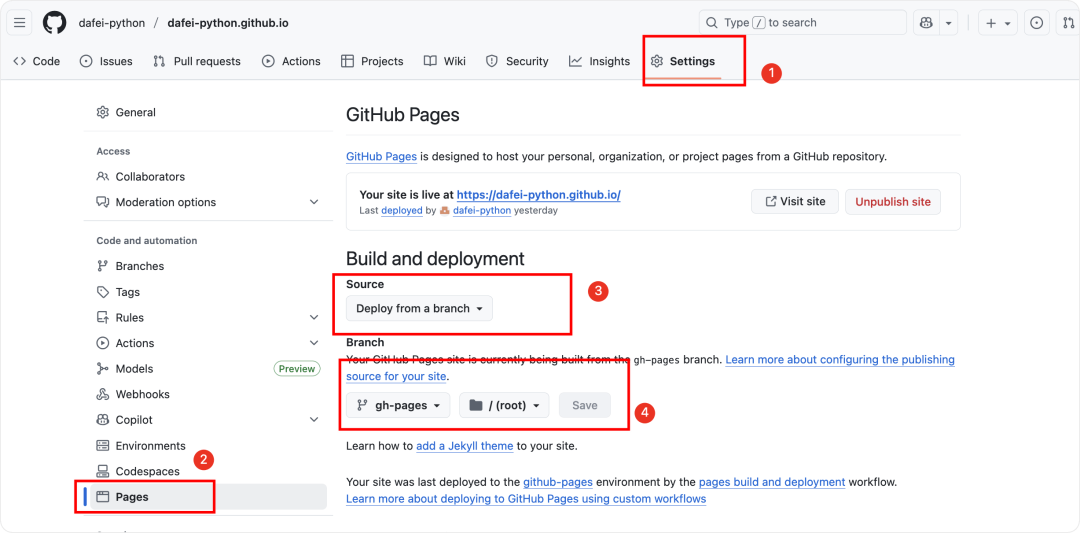Viewport: 1080px width, 533px height.
Task: Open the hamburger navigation menu
Action: pyautogui.click(x=19, y=23)
